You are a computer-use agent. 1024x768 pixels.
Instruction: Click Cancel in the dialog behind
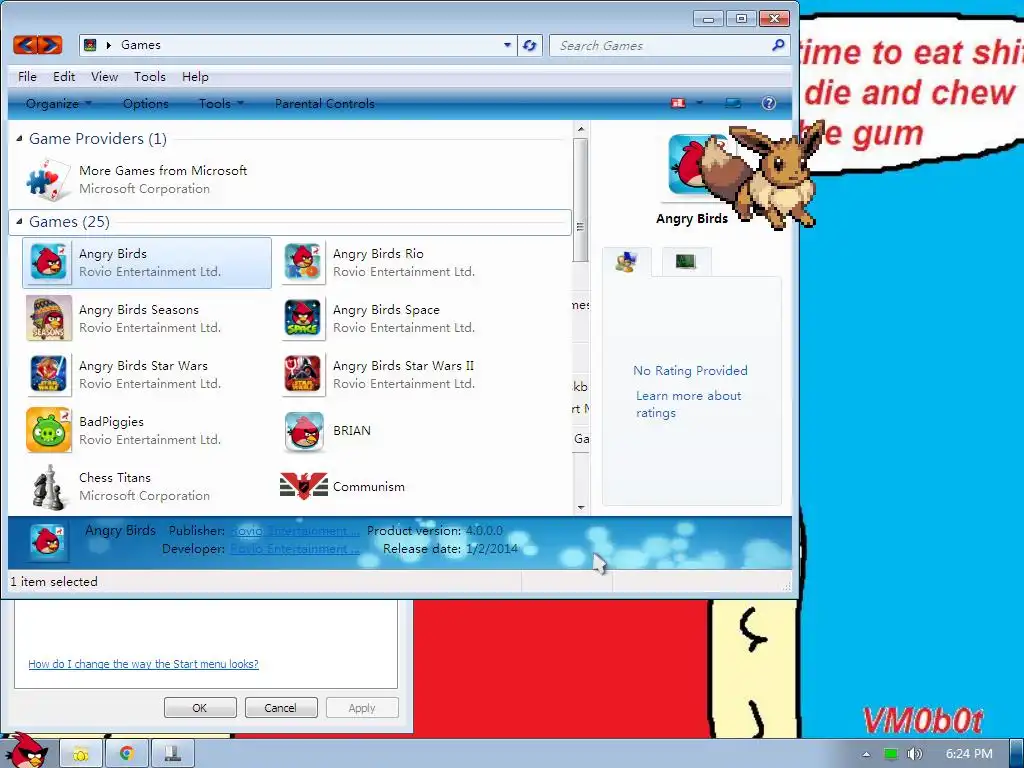point(281,708)
